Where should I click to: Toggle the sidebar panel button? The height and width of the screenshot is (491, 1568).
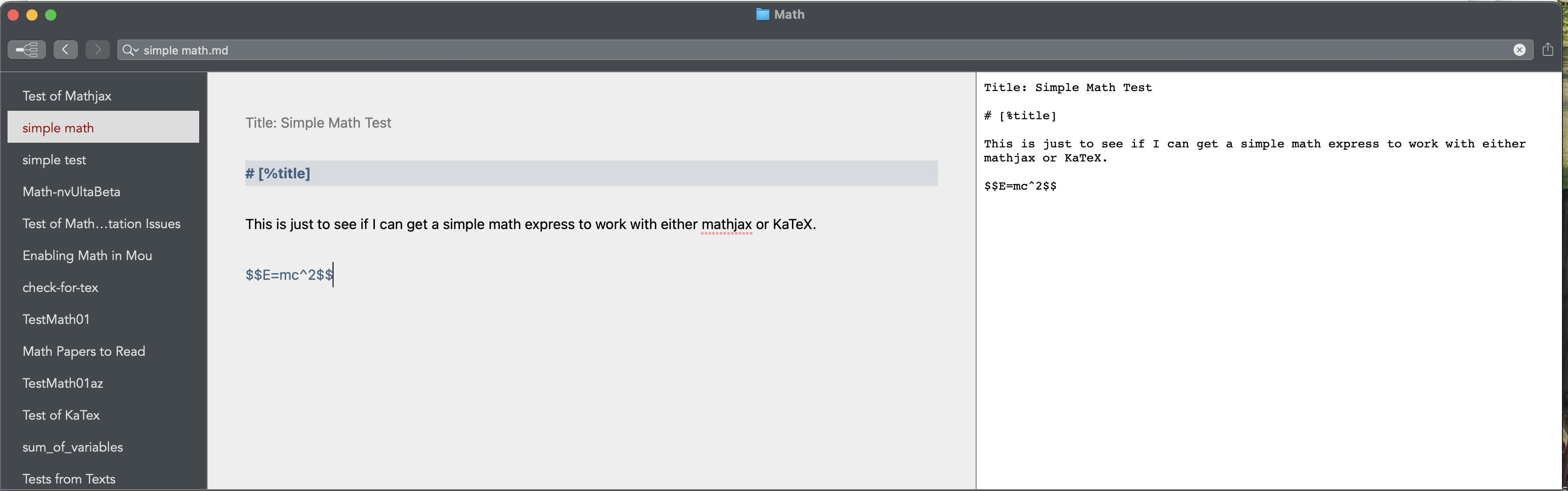(27, 50)
